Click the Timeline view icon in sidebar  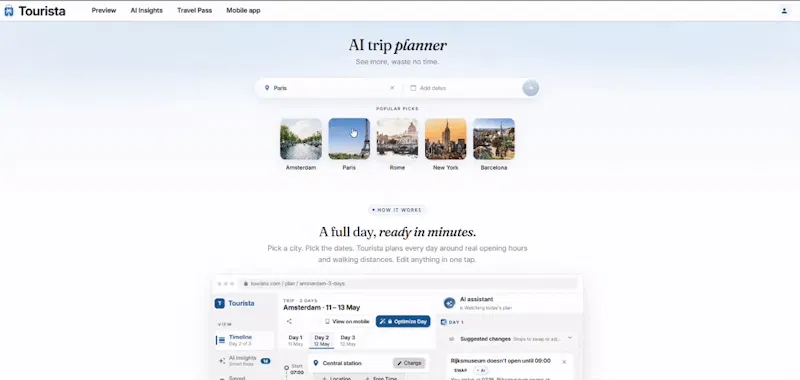pos(221,340)
